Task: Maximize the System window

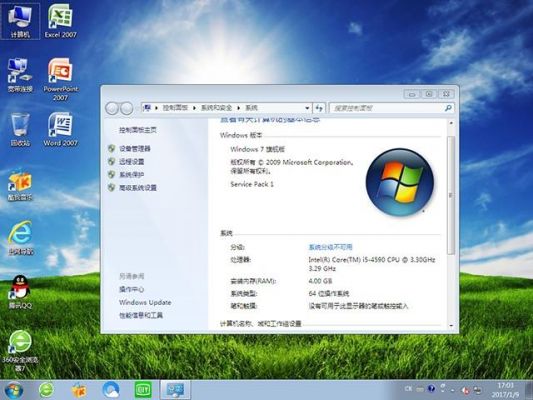Action: pyautogui.click(x=429, y=94)
